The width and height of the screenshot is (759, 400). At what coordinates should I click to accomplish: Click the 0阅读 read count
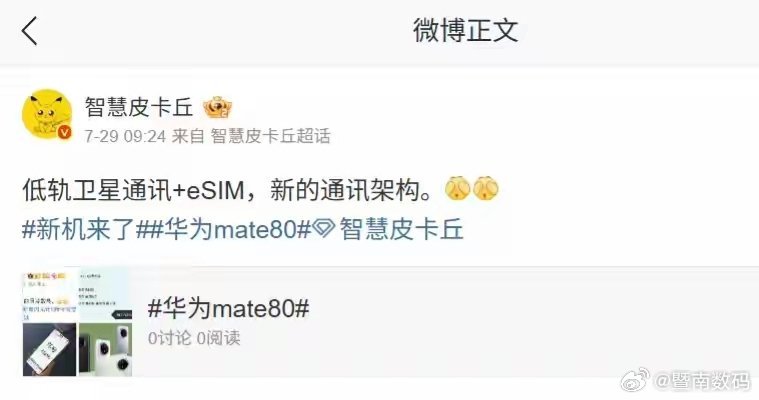pos(218,338)
